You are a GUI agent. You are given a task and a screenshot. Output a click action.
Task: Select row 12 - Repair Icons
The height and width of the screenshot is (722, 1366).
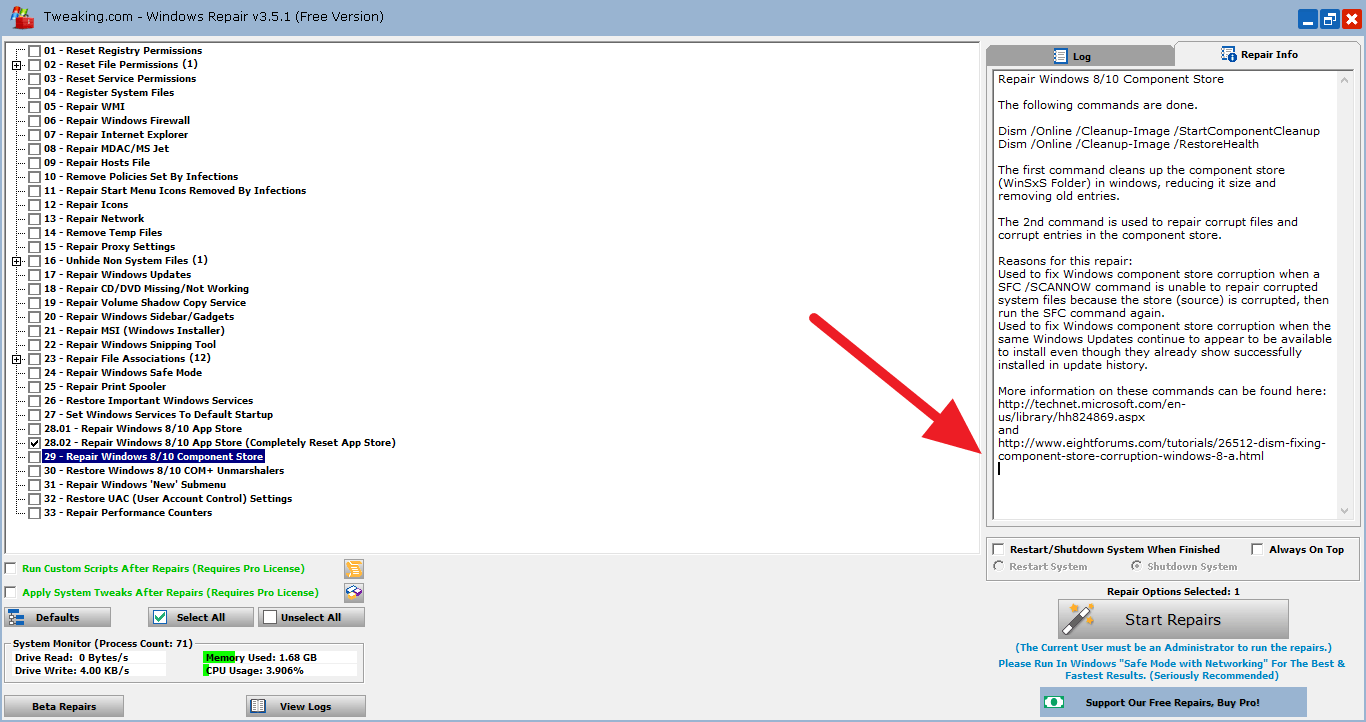pos(86,205)
